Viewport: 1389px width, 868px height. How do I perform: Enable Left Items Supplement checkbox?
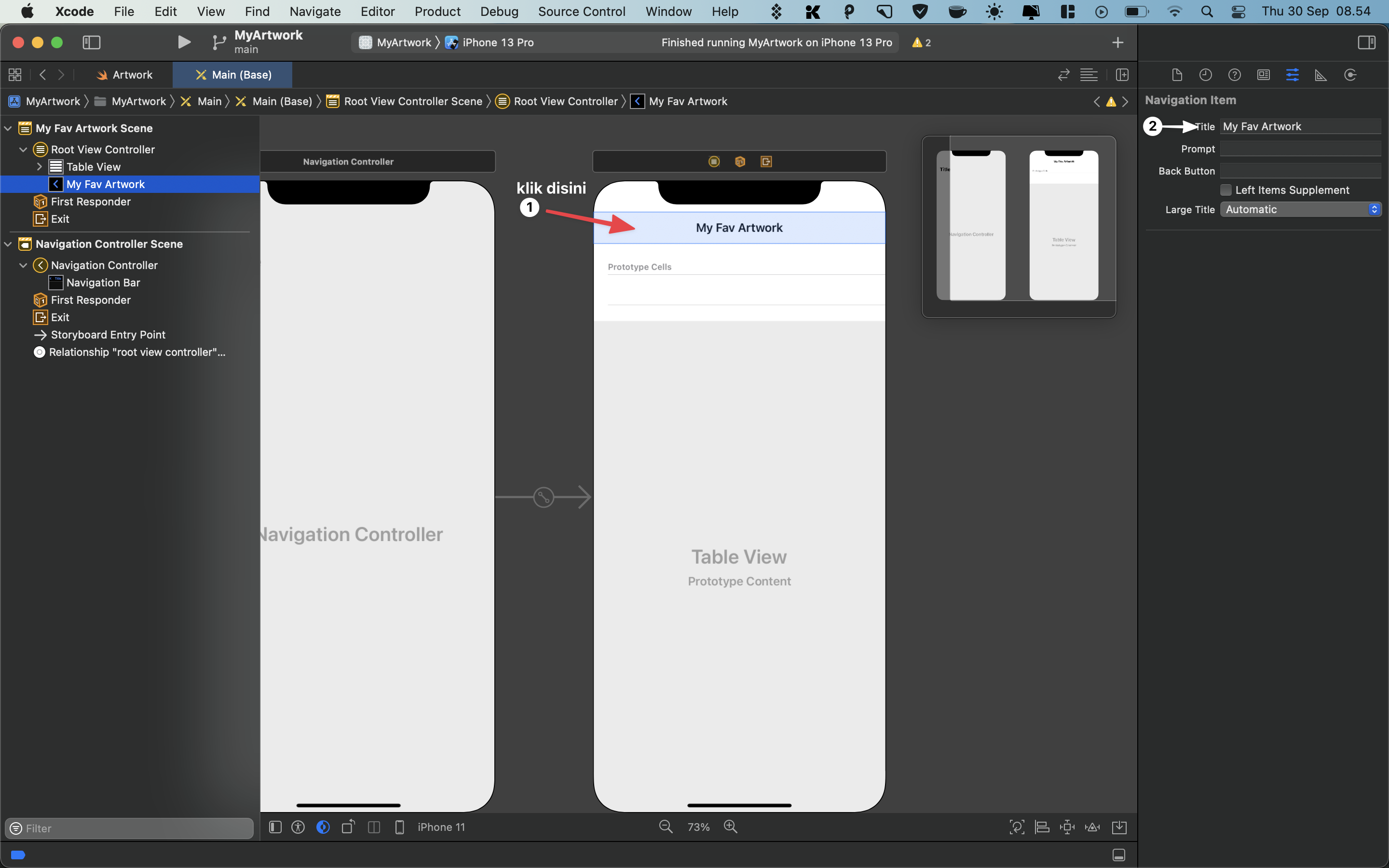[x=1226, y=190]
